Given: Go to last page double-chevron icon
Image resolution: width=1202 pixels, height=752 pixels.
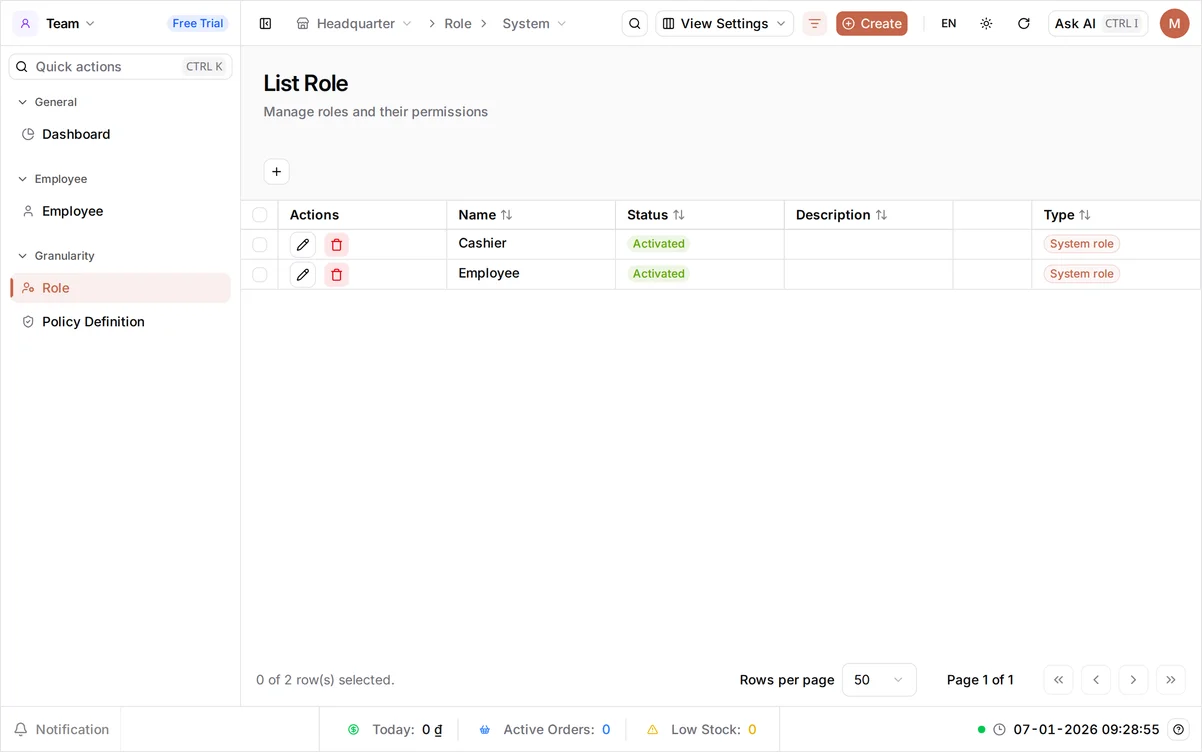Looking at the screenshot, I should (x=1171, y=680).
